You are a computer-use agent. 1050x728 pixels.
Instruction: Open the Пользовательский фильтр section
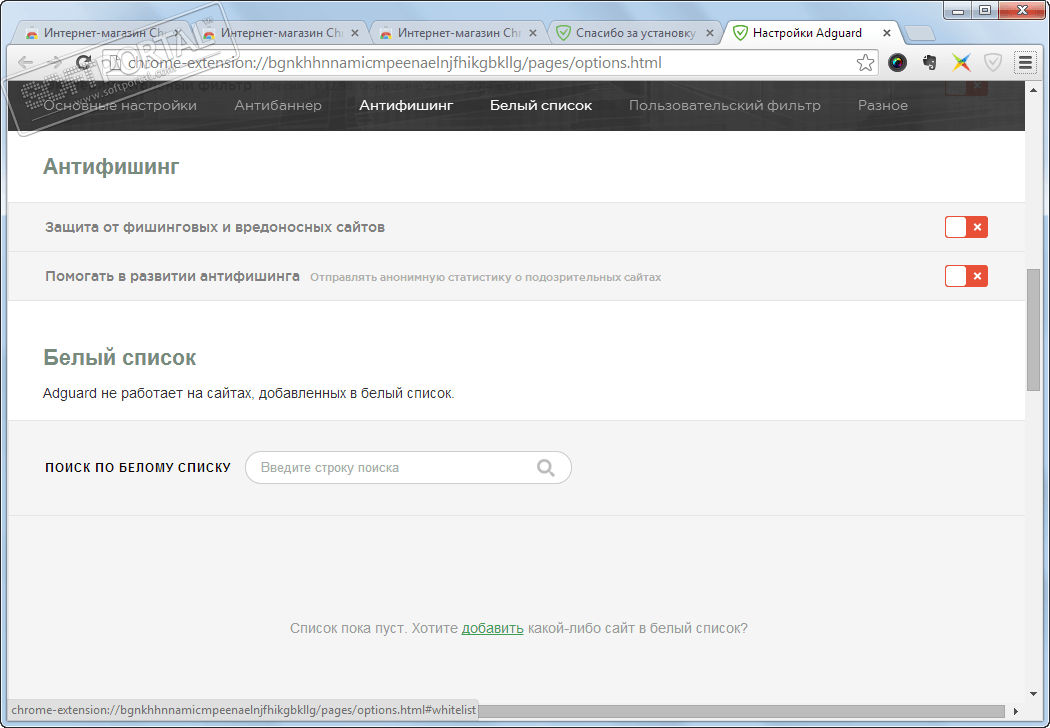click(x=725, y=105)
